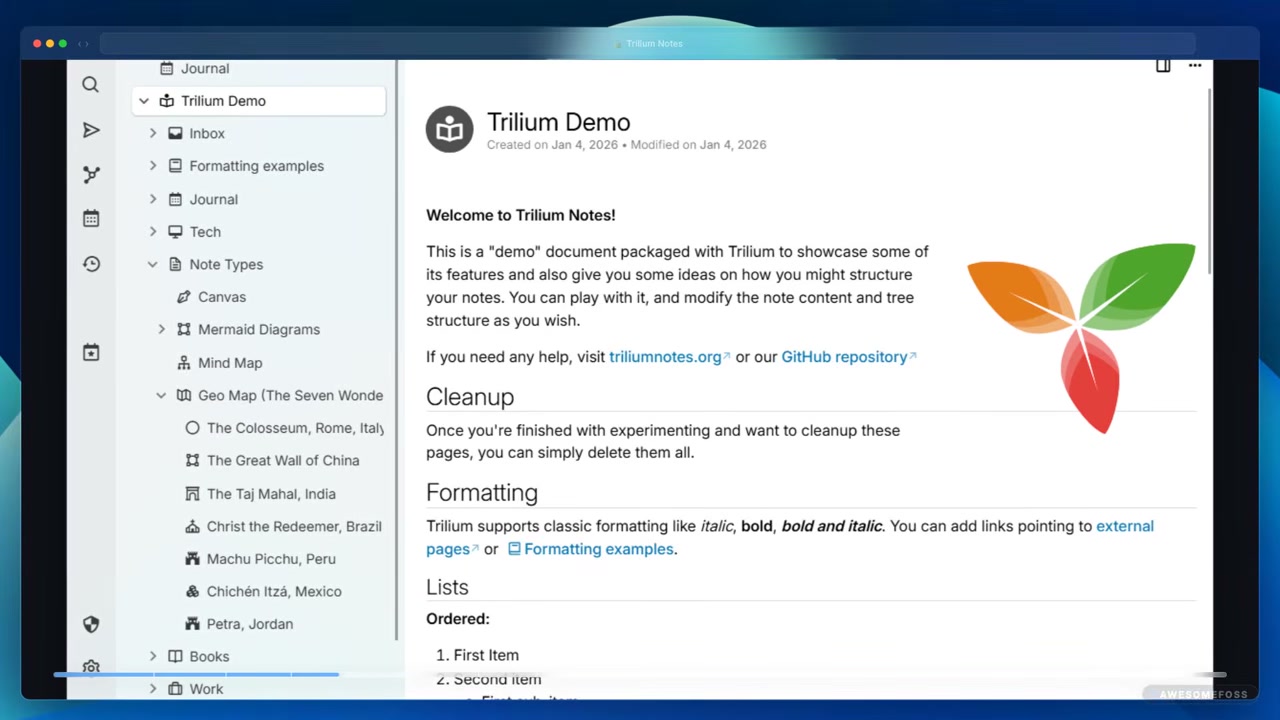Click the Canvas note pencil icon

click(x=184, y=297)
